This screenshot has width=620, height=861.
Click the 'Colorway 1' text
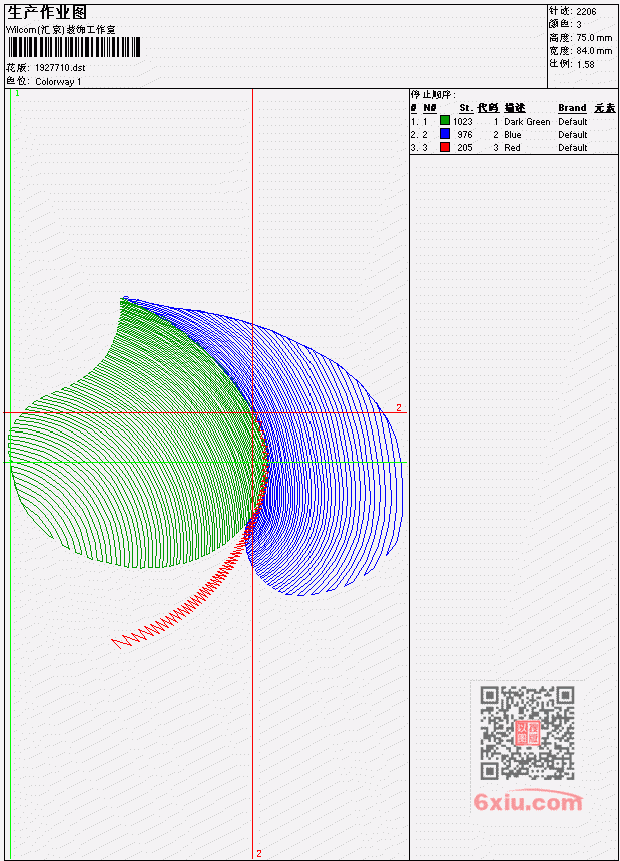pyautogui.click(x=58, y=81)
